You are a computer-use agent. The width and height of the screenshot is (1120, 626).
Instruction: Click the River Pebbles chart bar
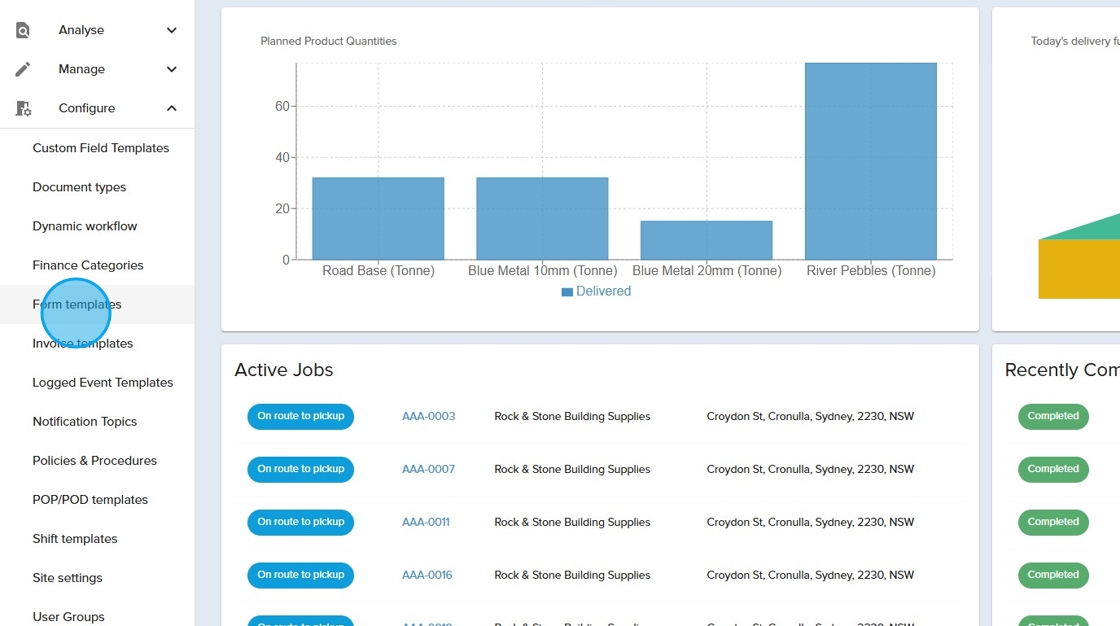coord(870,161)
